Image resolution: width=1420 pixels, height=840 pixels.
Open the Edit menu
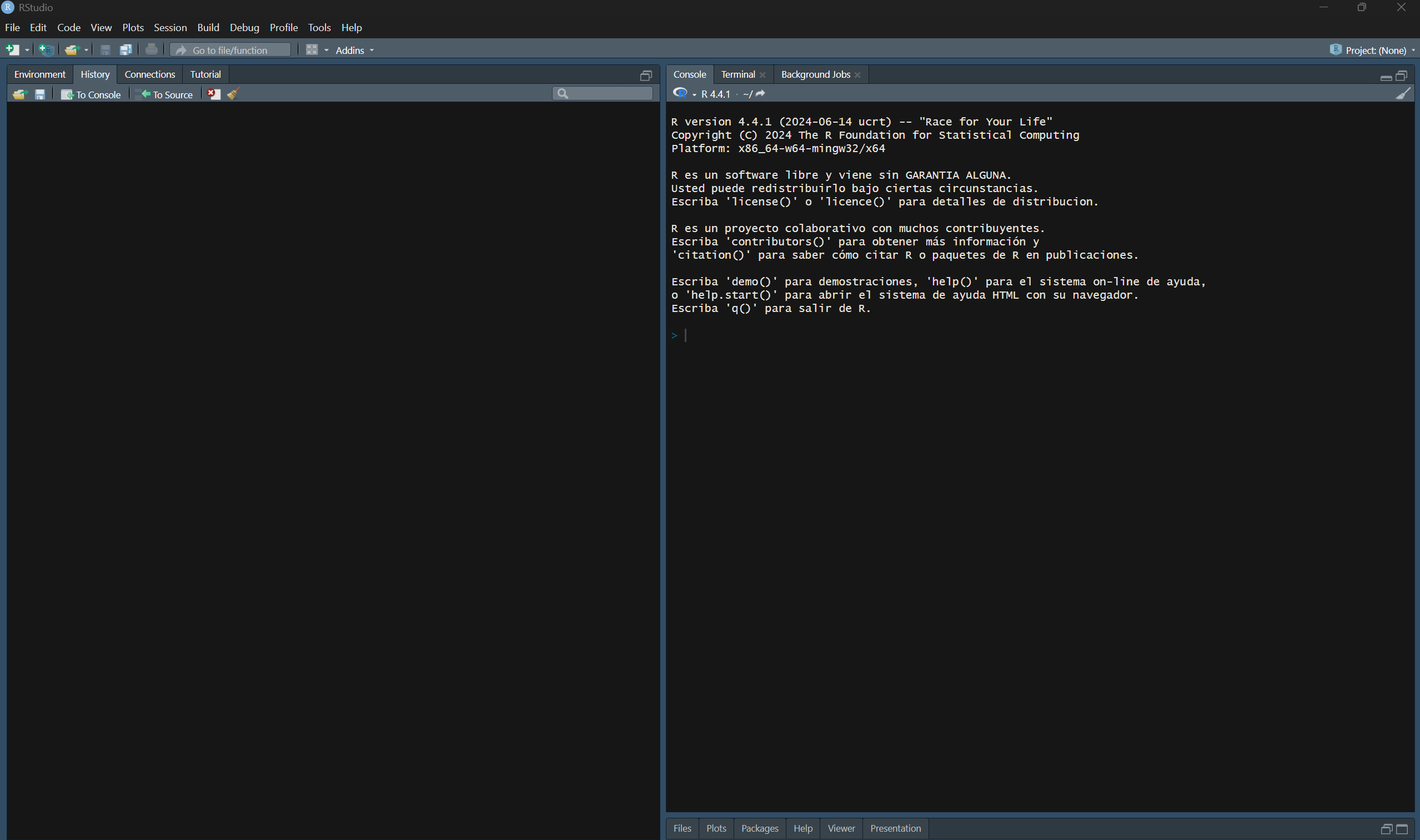click(38, 27)
